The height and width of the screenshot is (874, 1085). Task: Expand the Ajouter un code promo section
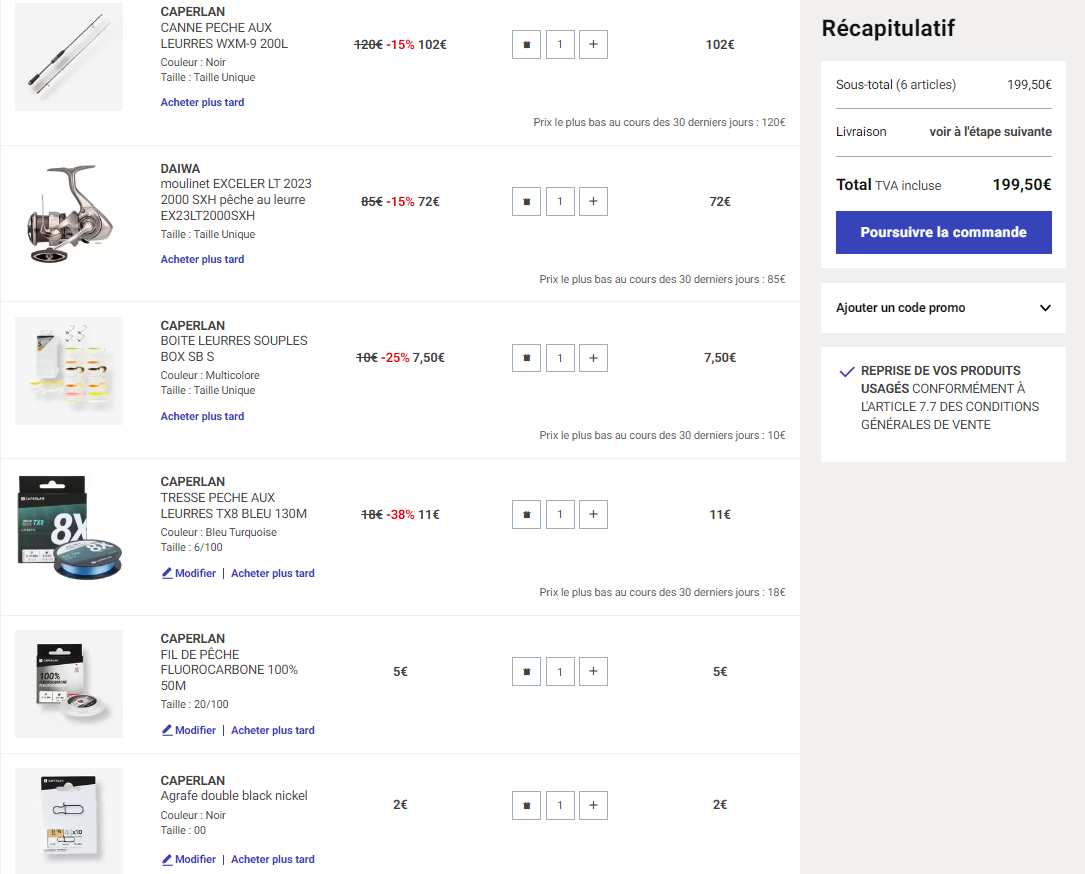943,308
